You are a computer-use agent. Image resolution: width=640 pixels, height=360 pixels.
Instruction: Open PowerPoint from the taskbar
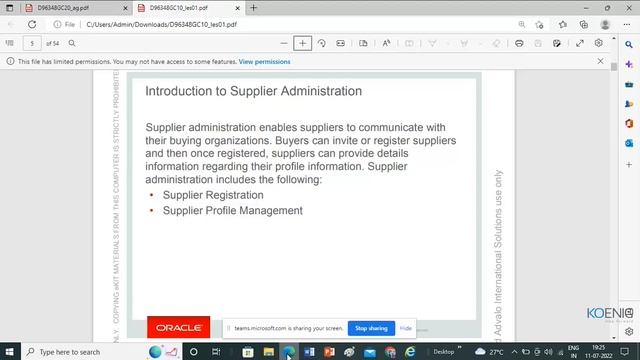coord(329,351)
